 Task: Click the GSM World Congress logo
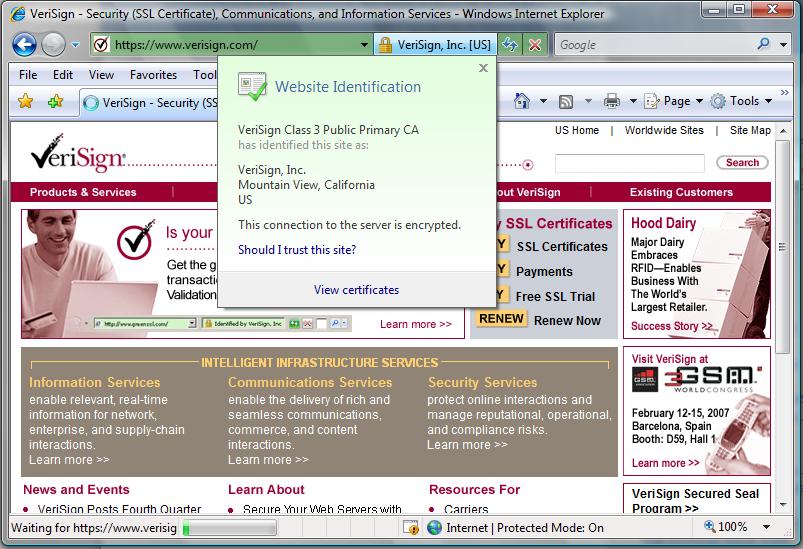point(697,379)
